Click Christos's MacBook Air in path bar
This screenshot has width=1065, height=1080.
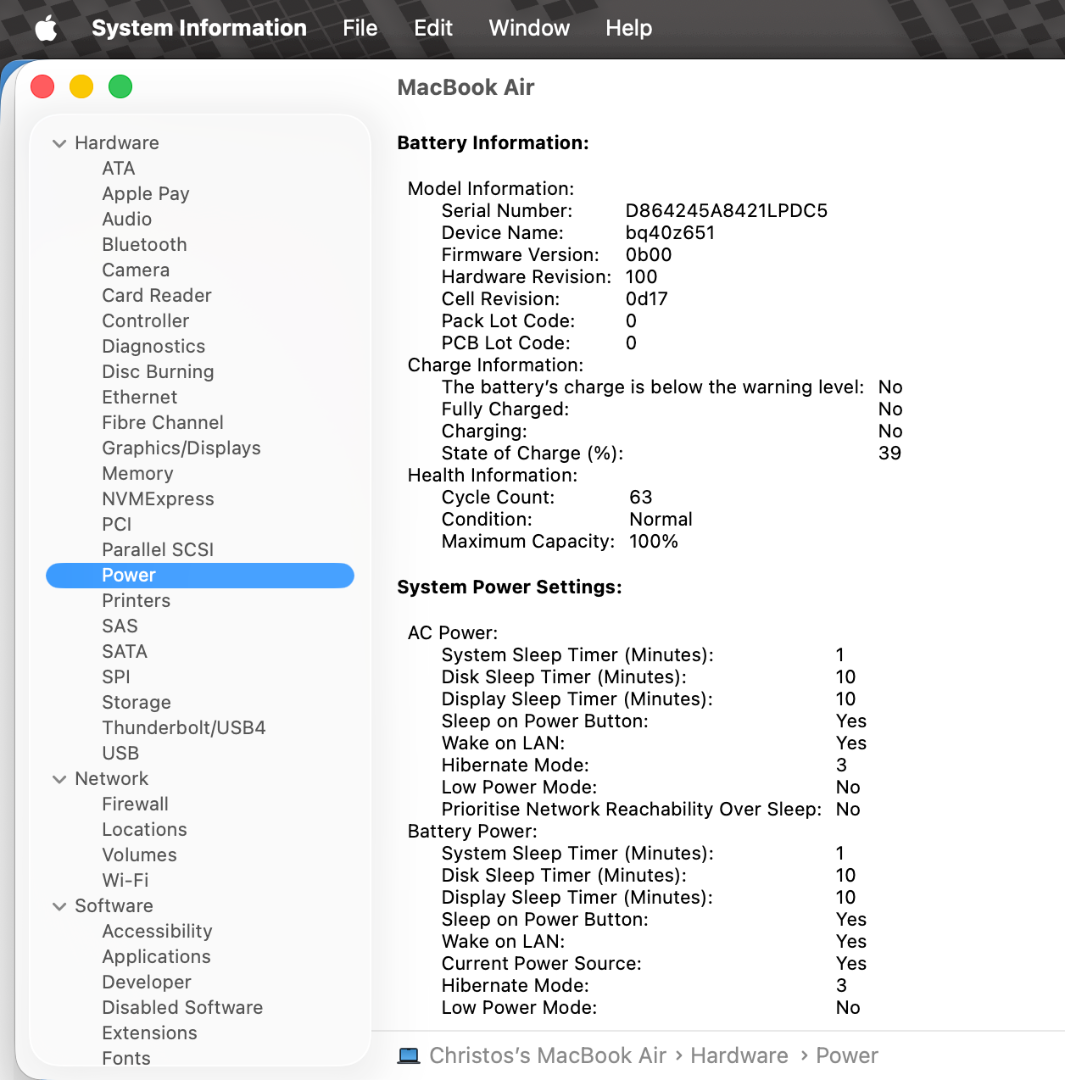[x=548, y=1057]
